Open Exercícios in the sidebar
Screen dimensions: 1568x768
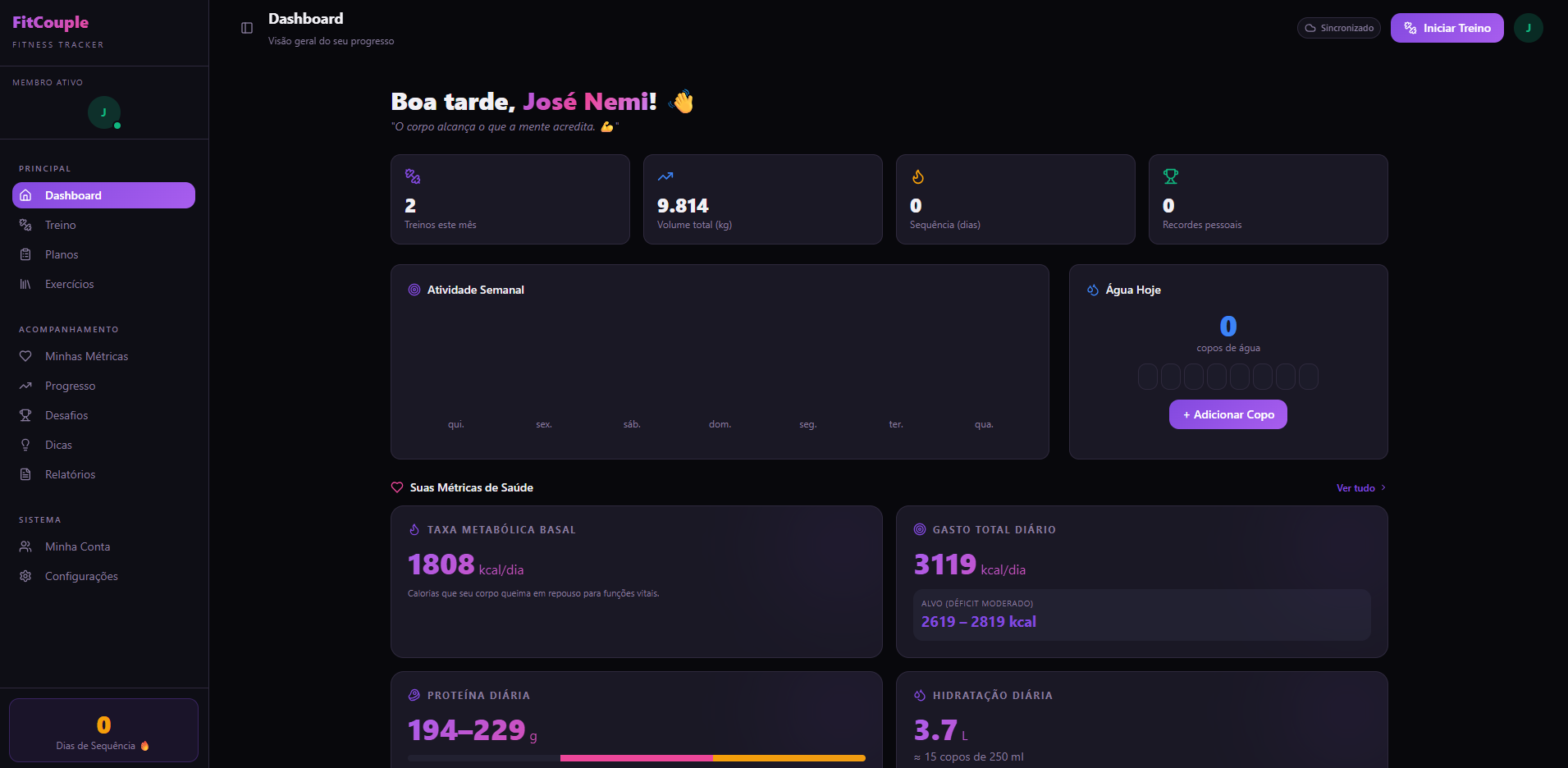click(103, 284)
